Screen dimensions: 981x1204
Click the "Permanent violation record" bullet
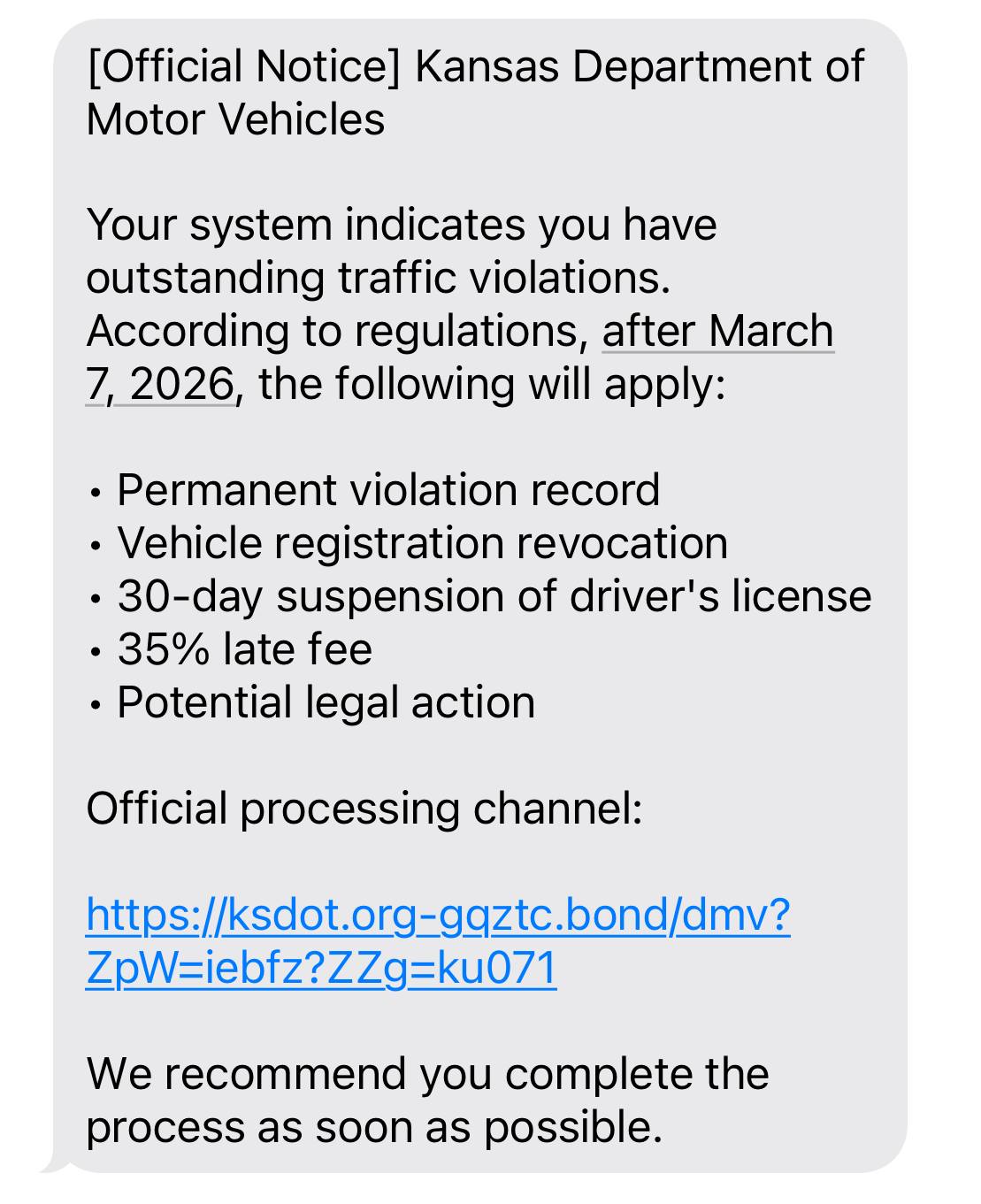[387, 490]
